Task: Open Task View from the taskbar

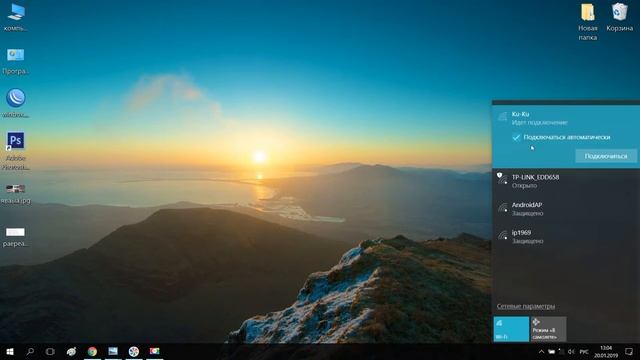Action: 50,351
